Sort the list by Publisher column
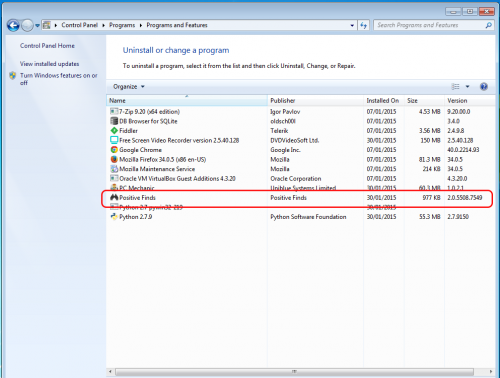The width and height of the screenshot is (500, 378). (x=315, y=101)
